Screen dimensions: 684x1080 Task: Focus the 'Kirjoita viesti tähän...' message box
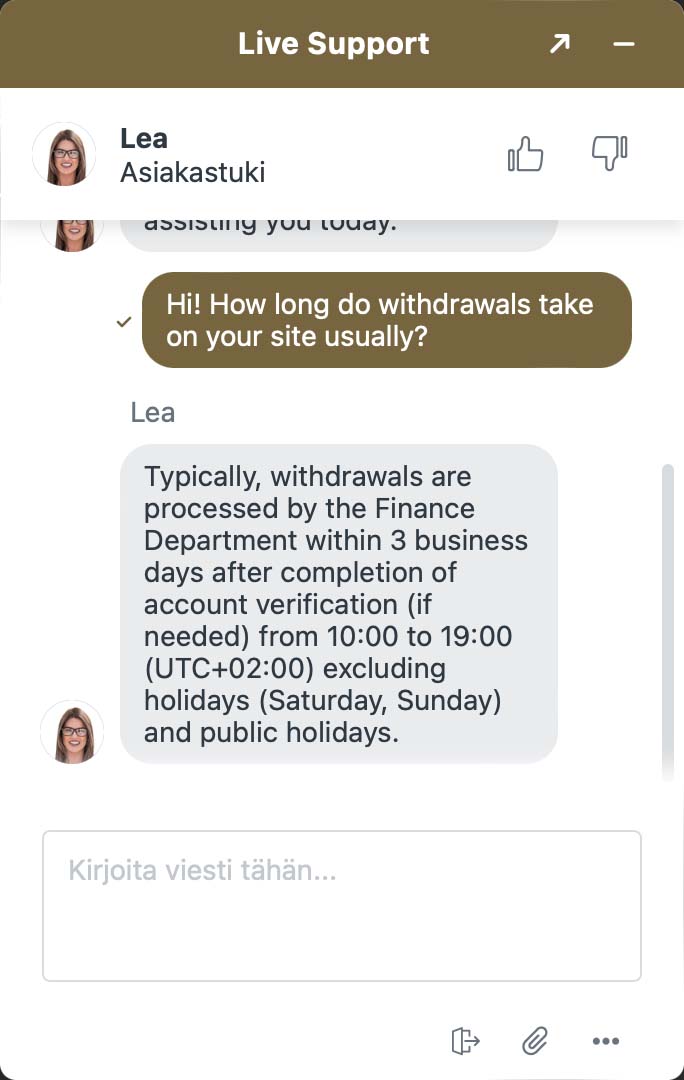point(341,906)
